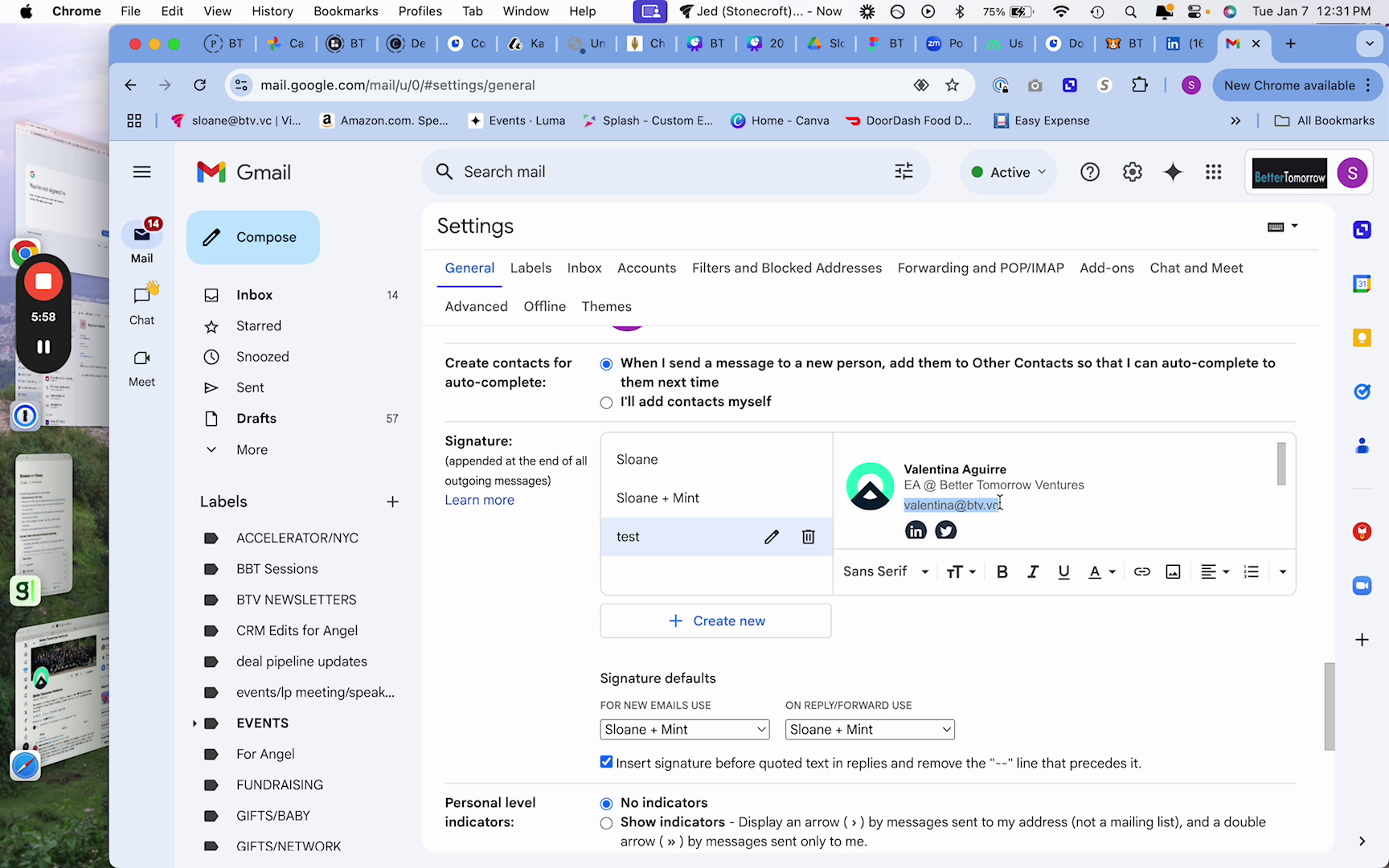
Task: Open Gmail main menu hamburger icon
Action: [142, 172]
